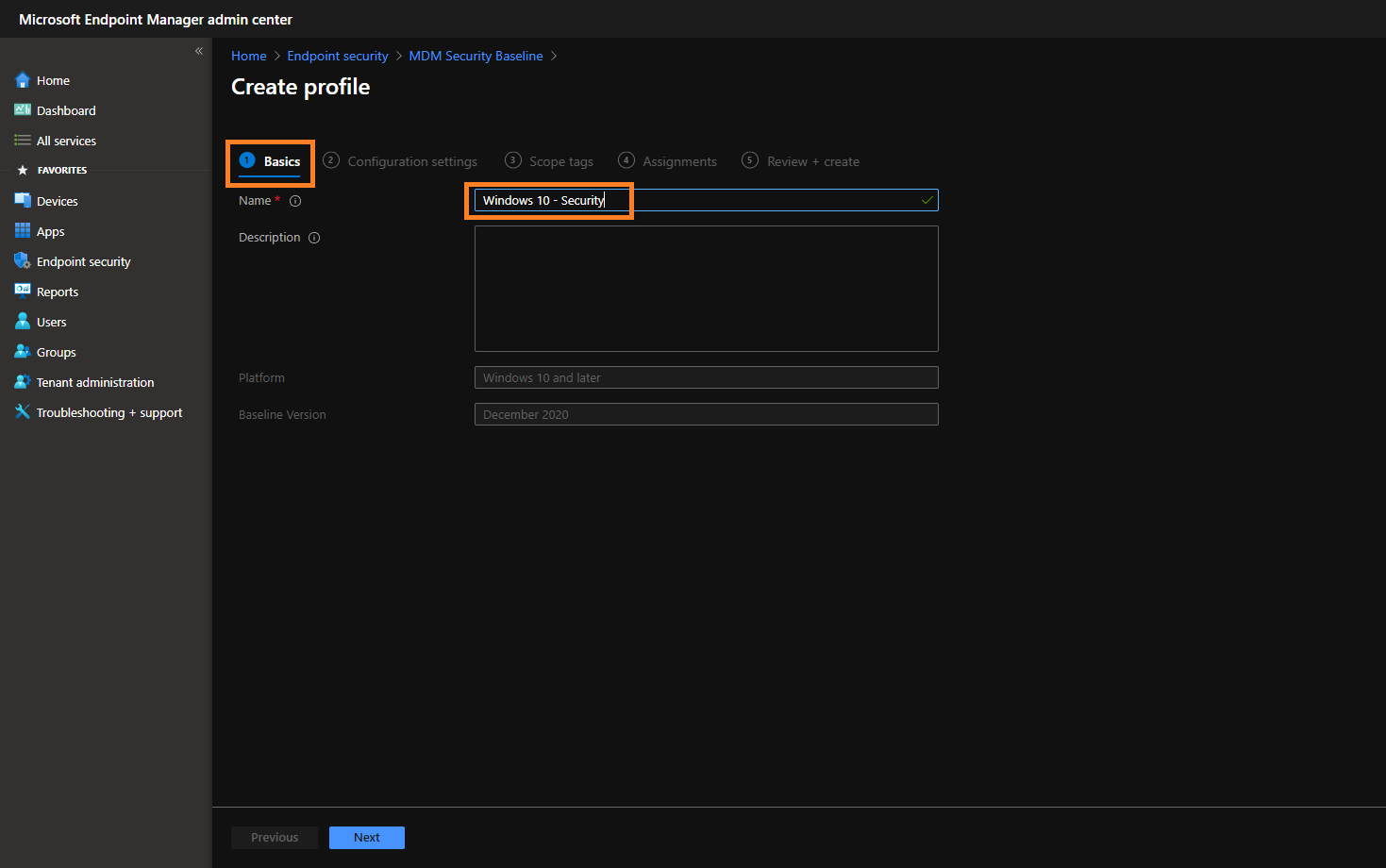Click the Home icon in sidebar
This screenshot has height=868, width=1386.
coord(23,80)
